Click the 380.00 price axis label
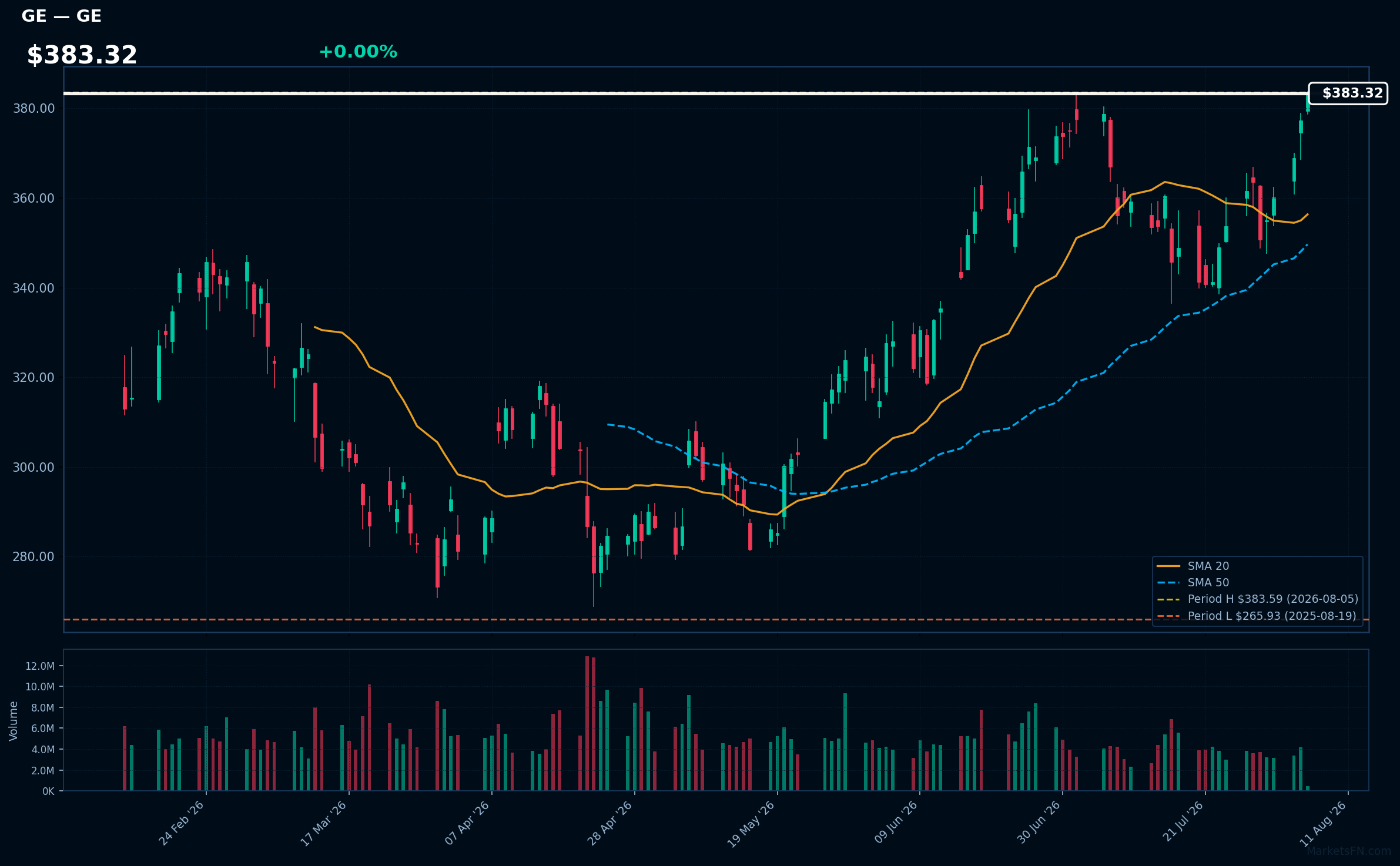This screenshot has height=866, width=1400. pyautogui.click(x=34, y=109)
